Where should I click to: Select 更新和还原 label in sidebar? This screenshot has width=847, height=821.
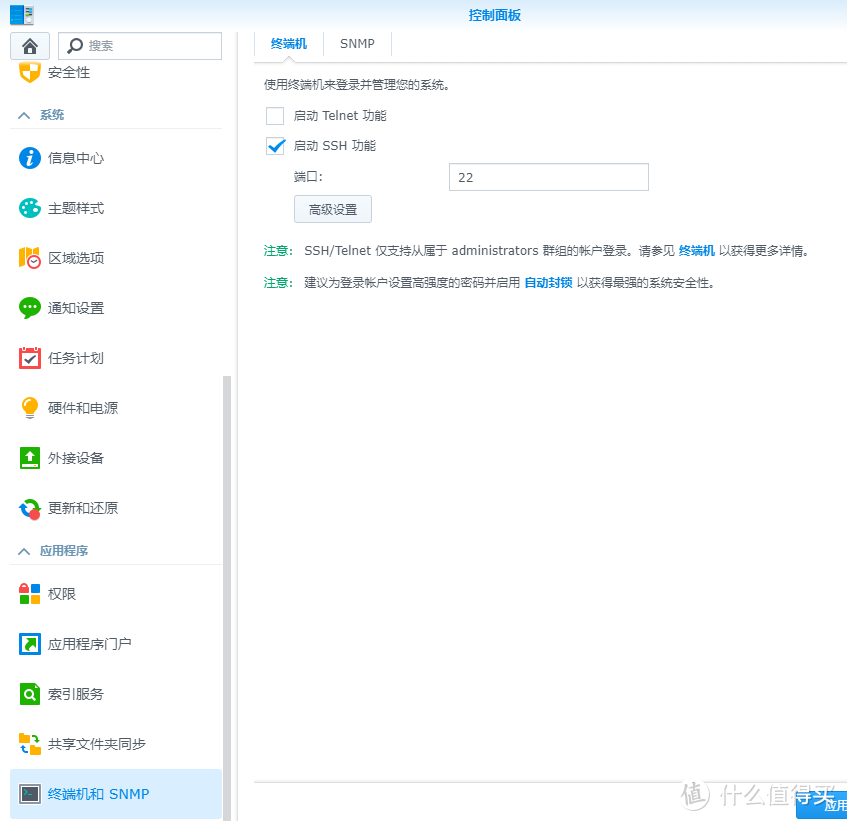(83, 508)
